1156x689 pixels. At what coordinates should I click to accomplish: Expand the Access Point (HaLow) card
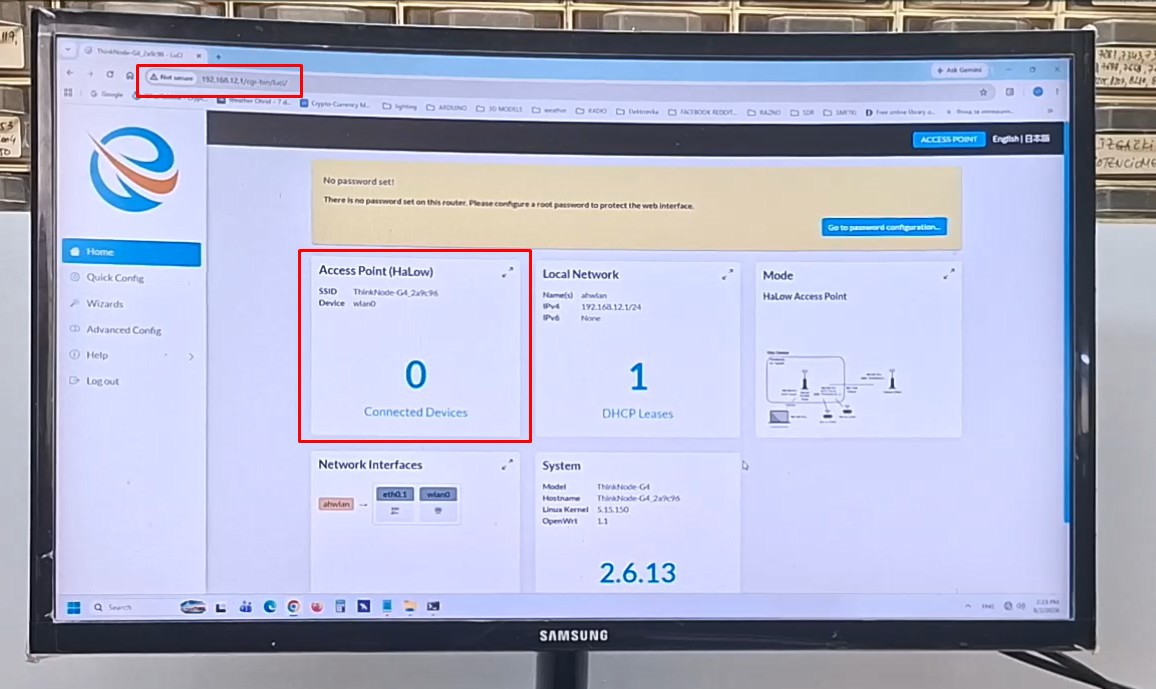click(x=507, y=273)
